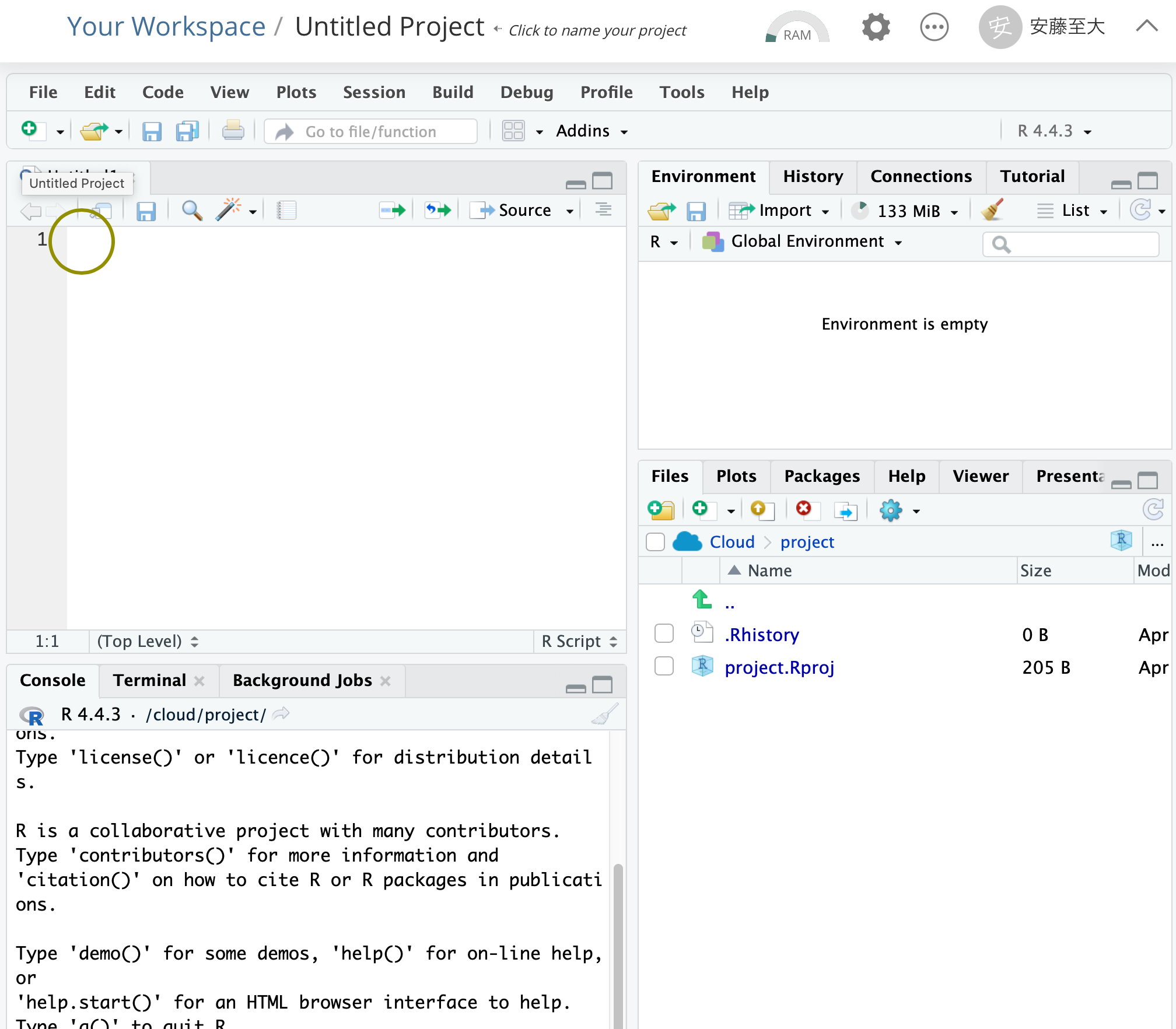This screenshot has width=1176, height=1029.
Task: Click the workspace panes layout grid icon
Action: (513, 131)
